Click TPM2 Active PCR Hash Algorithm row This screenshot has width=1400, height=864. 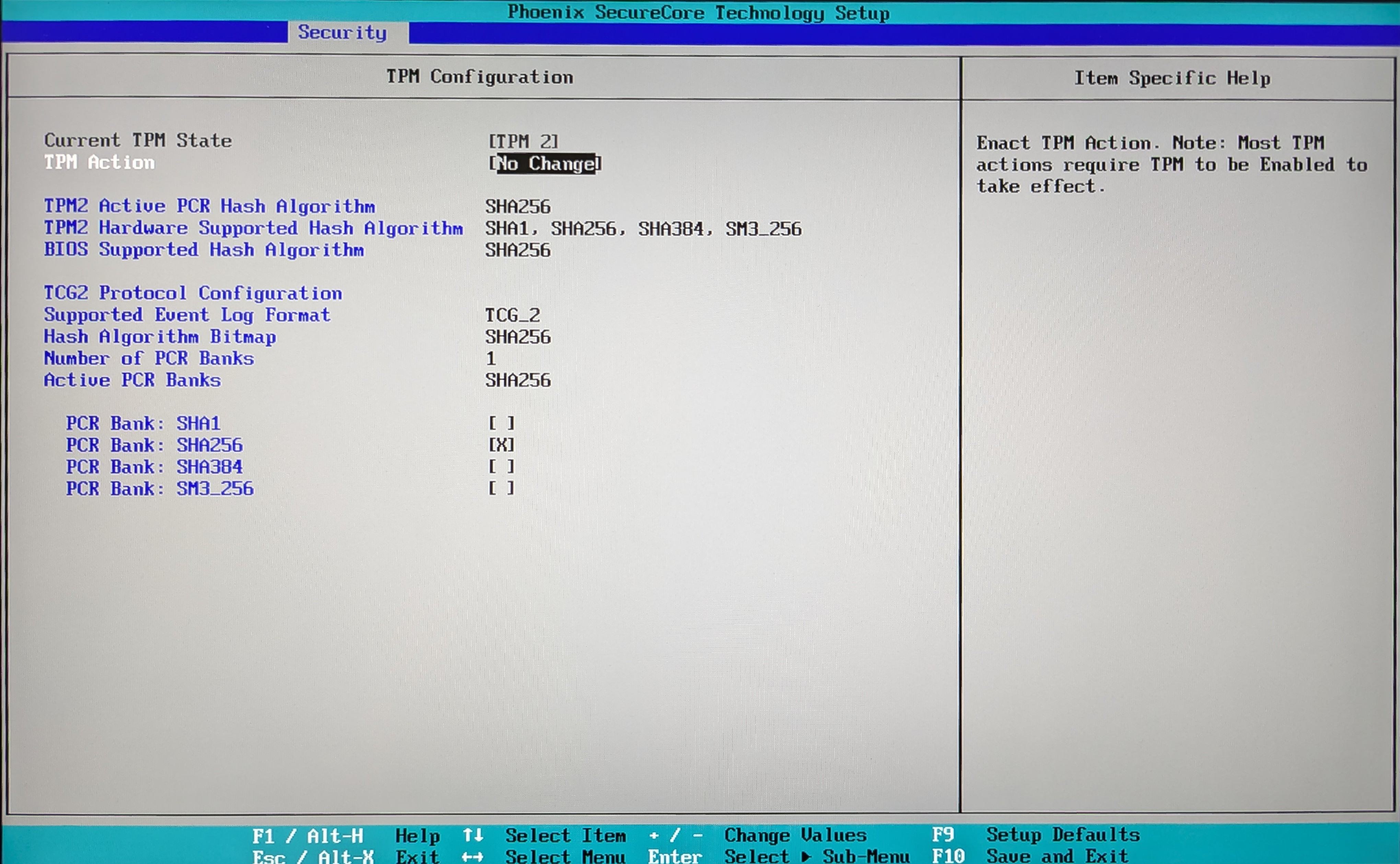209,206
